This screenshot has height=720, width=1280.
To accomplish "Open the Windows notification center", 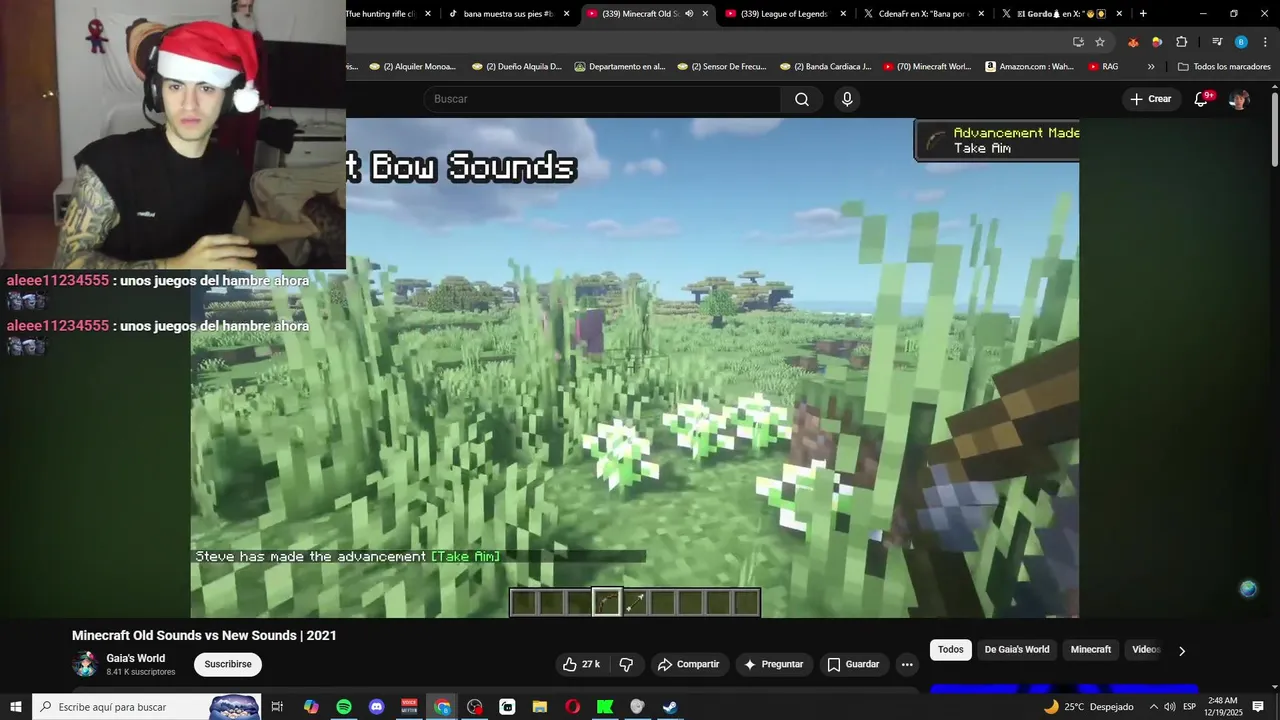I will [1258, 707].
